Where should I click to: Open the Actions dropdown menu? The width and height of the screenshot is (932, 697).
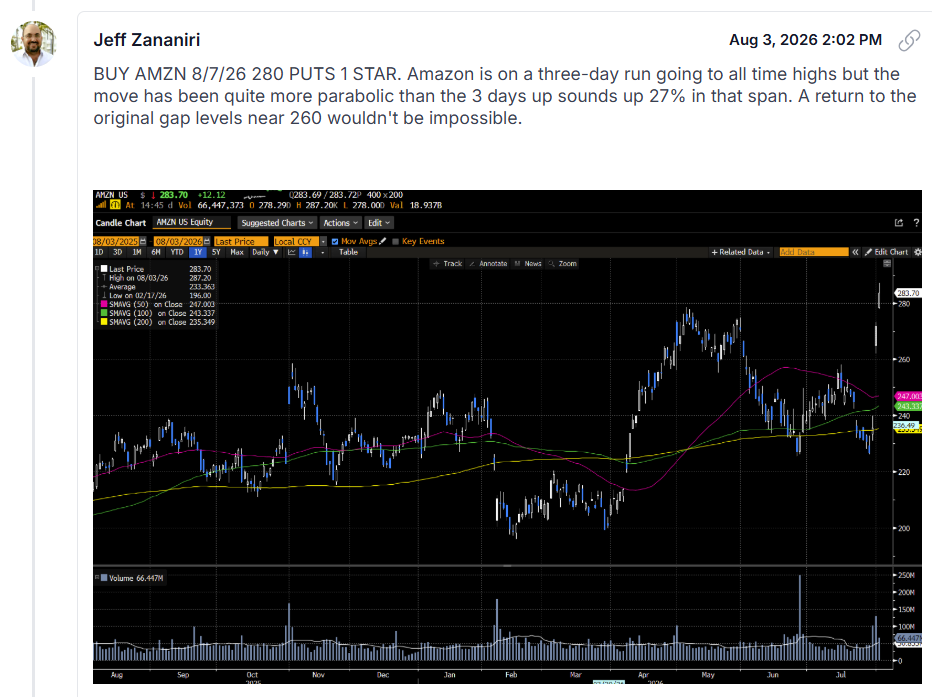(x=341, y=223)
